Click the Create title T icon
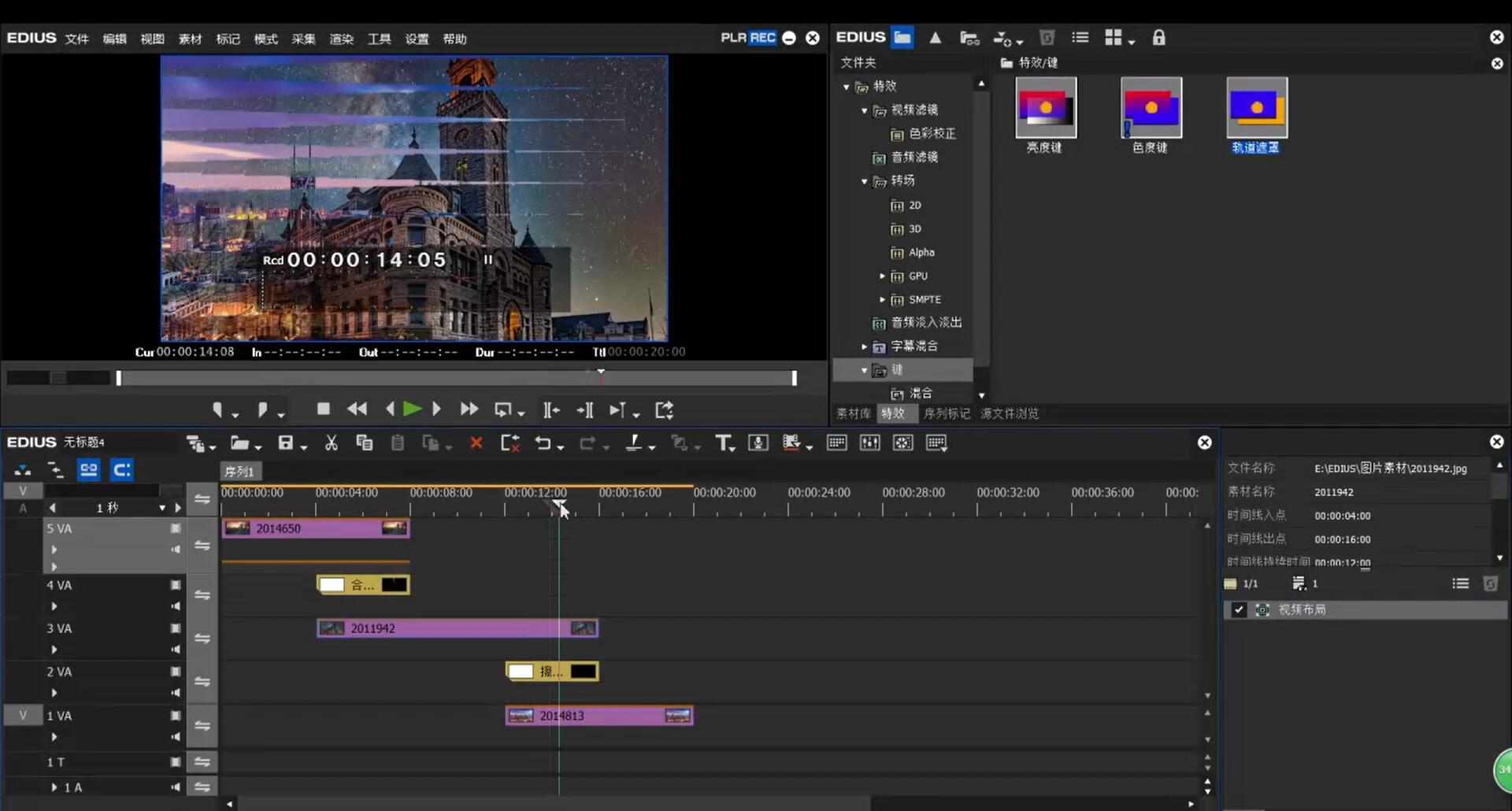This screenshot has width=1512, height=811. [x=724, y=443]
